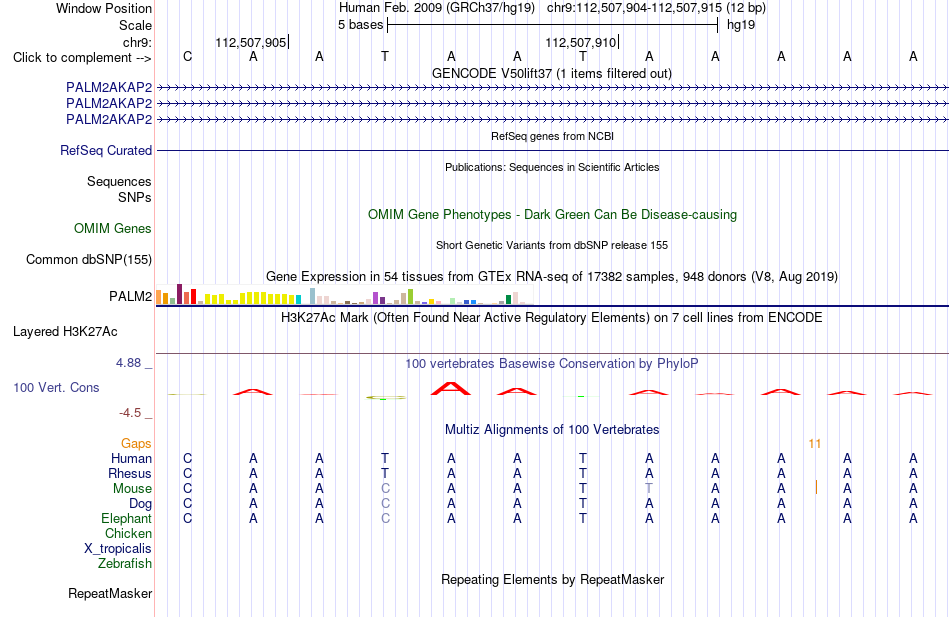
Task: Open the Common dbSNP(155) track label
Action: point(89,259)
